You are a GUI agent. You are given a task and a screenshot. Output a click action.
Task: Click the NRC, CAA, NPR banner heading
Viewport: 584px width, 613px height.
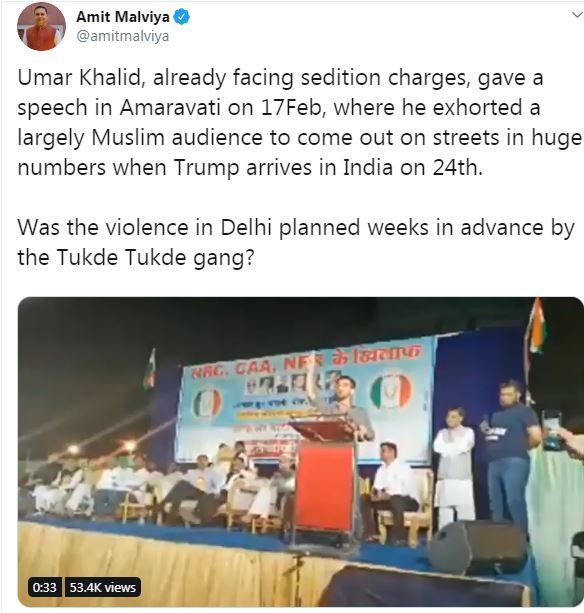click(x=307, y=361)
